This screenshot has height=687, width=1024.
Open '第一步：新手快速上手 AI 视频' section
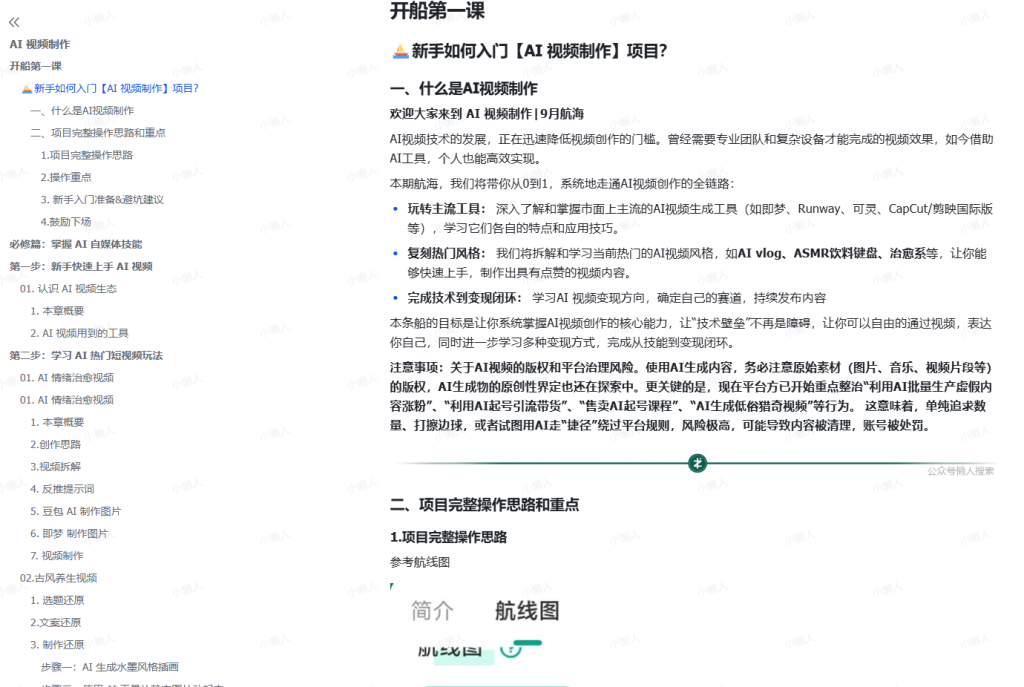tap(81, 266)
